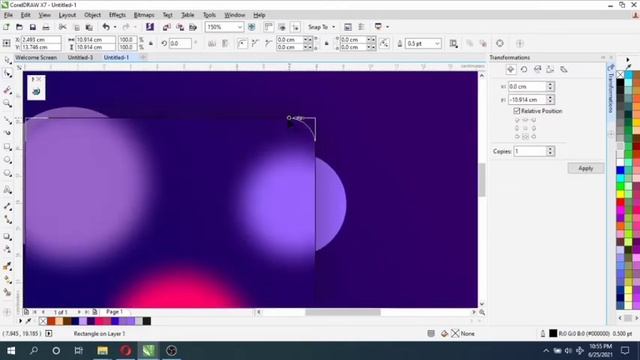The image size is (640, 360).
Task: Select the Drop Shadow tool in toolbox
Action: click(x=7, y=236)
